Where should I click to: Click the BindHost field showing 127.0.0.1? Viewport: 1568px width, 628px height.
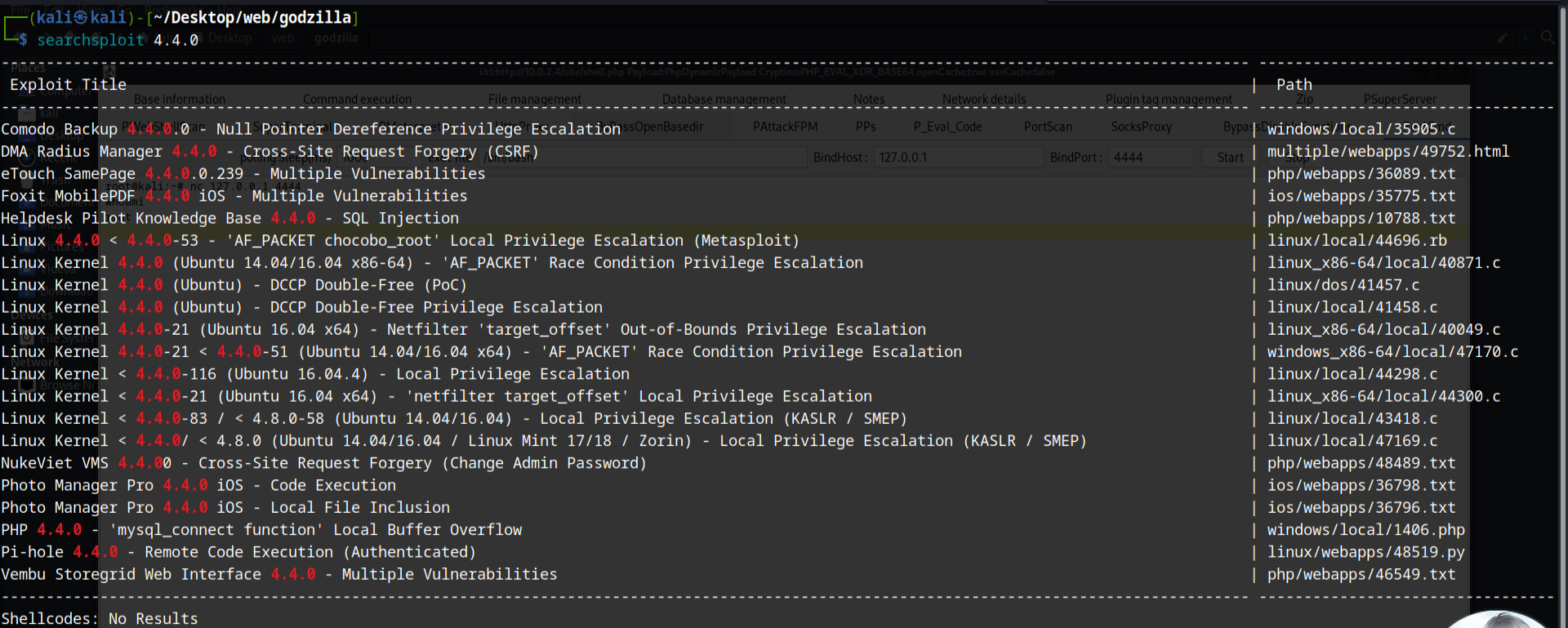[x=958, y=158]
